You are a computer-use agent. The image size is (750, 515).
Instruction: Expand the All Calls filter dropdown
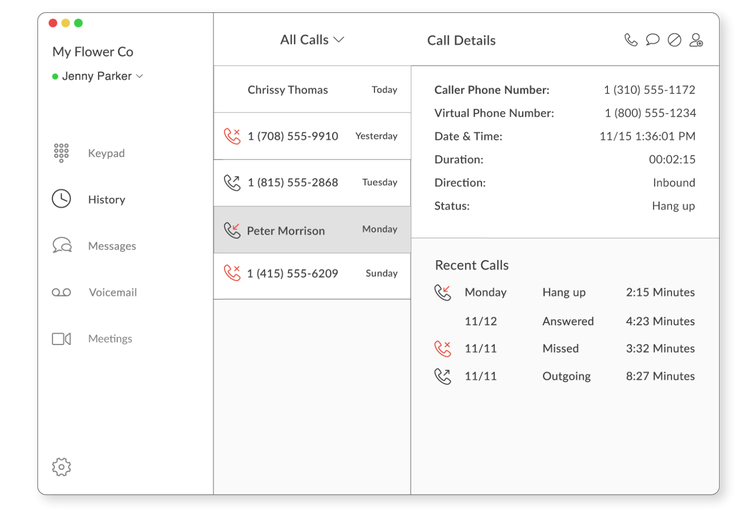point(312,40)
